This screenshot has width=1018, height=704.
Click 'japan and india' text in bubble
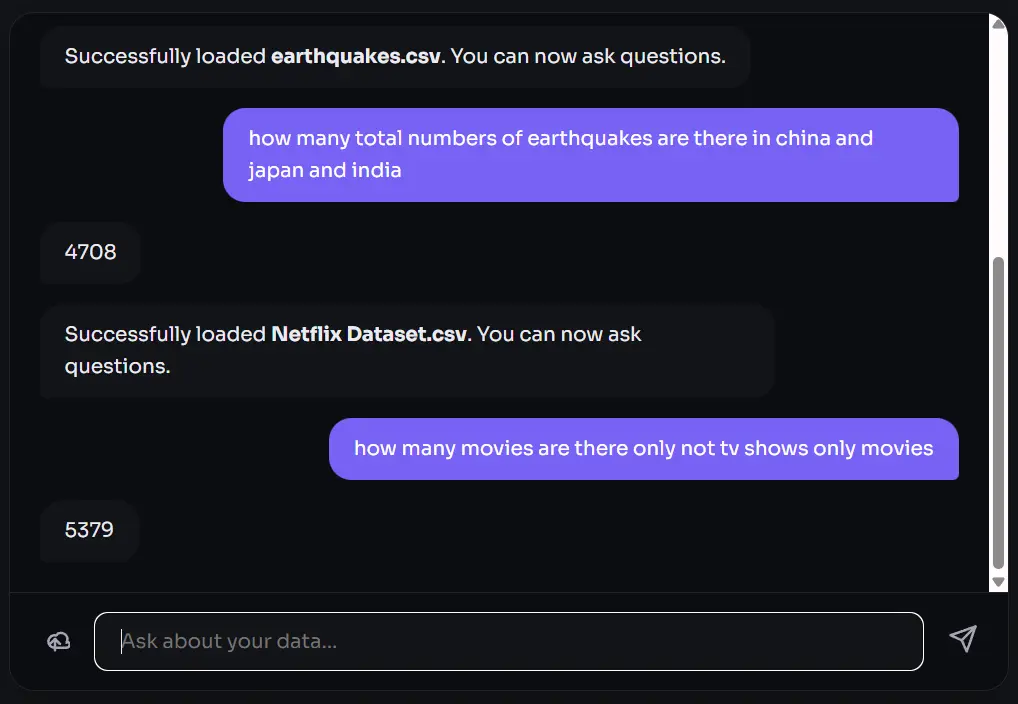point(325,170)
